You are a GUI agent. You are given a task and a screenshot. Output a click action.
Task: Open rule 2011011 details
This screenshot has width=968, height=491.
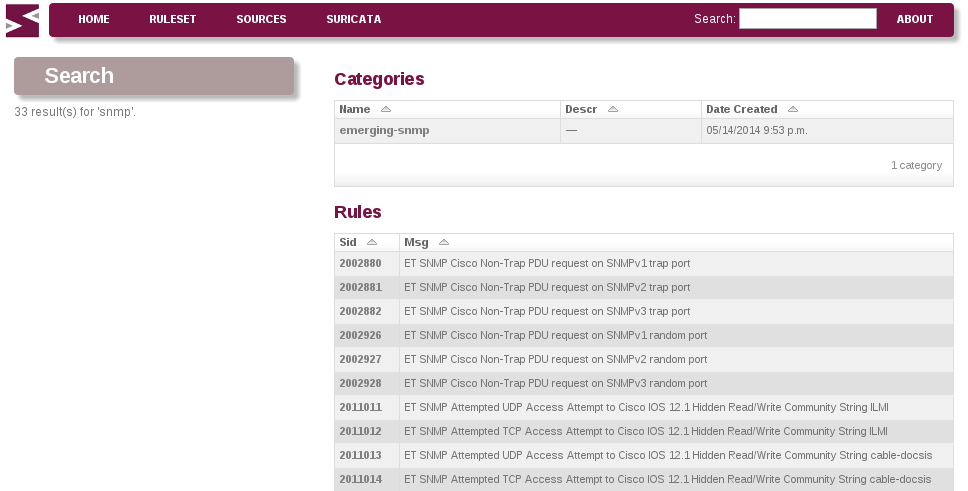[360, 408]
